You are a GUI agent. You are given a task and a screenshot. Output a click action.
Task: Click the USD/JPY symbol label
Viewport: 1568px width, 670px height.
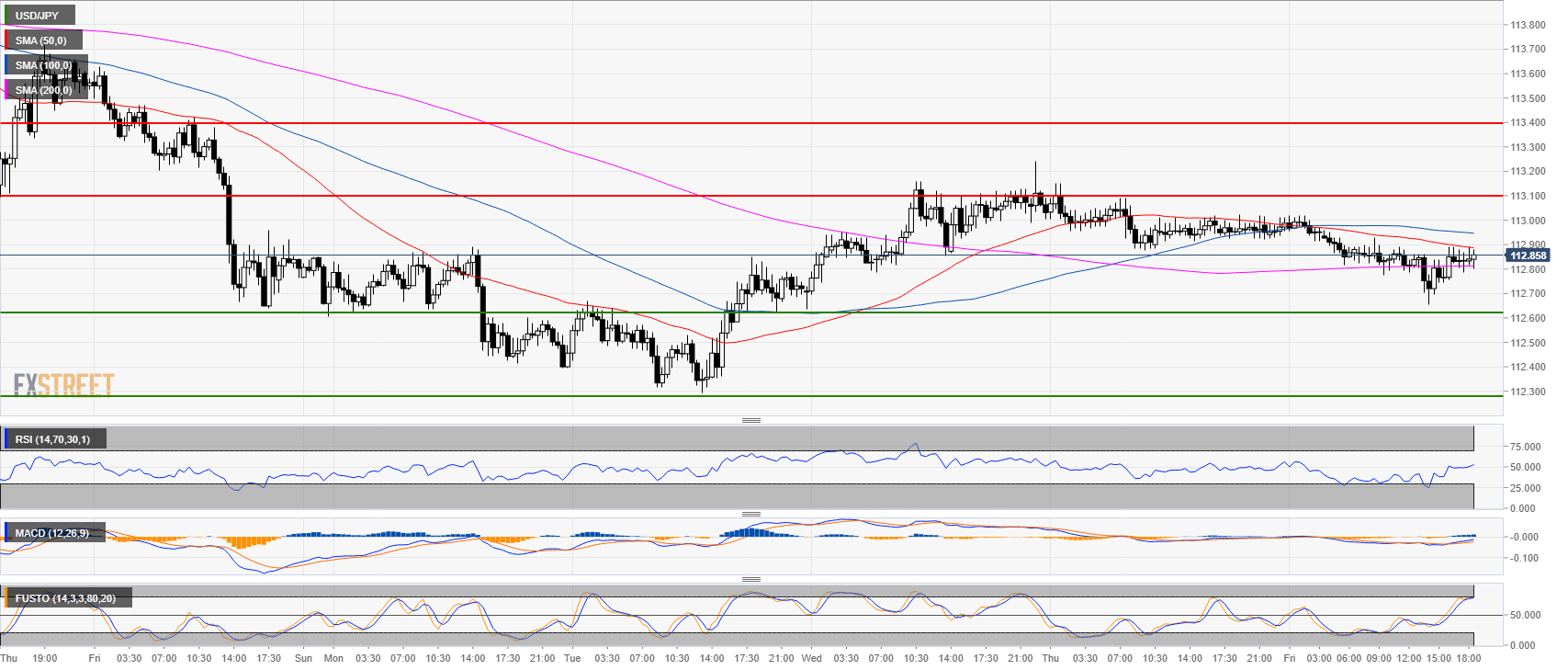(x=37, y=16)
